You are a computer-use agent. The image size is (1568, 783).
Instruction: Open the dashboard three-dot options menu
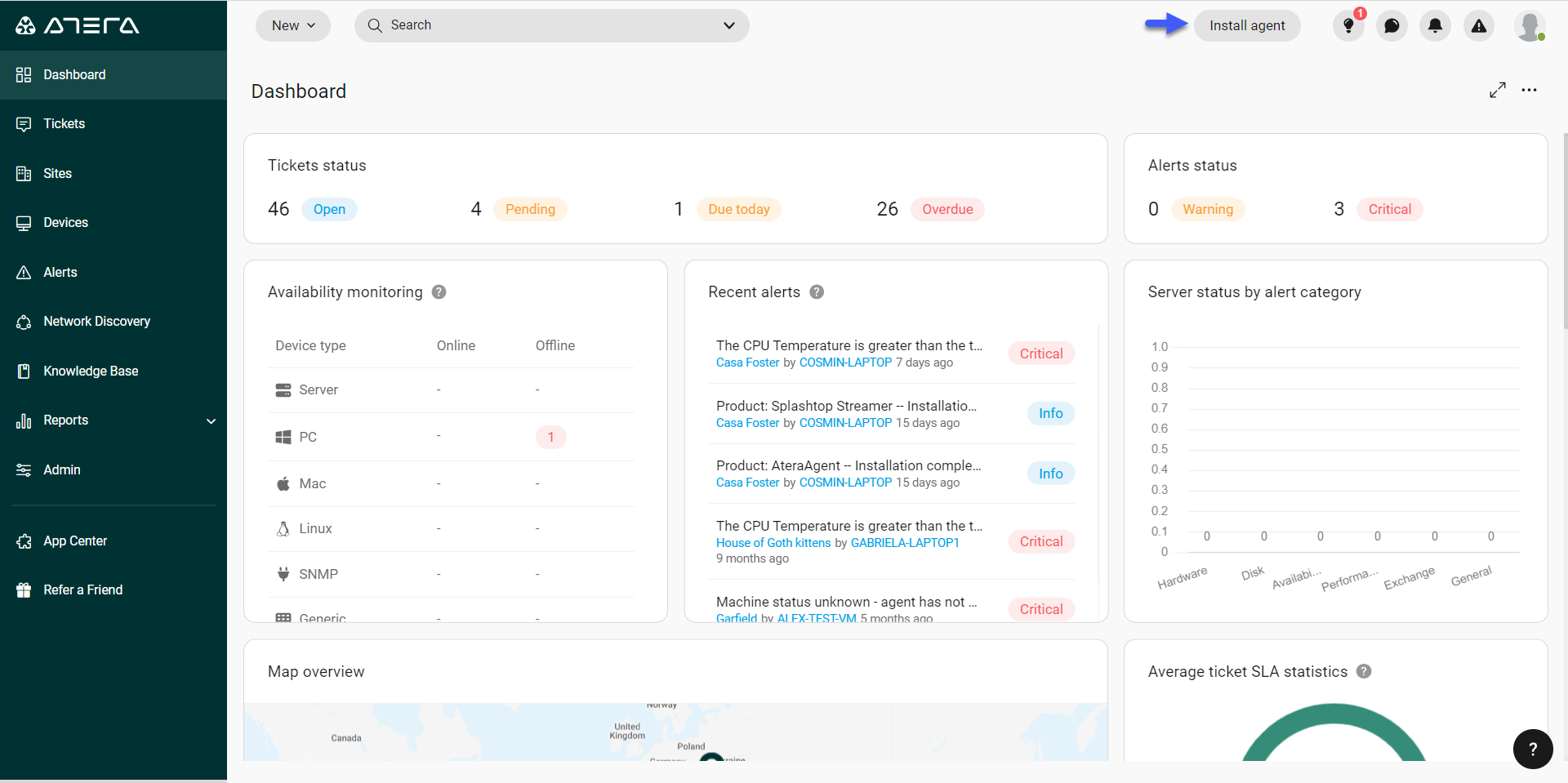1529,90
